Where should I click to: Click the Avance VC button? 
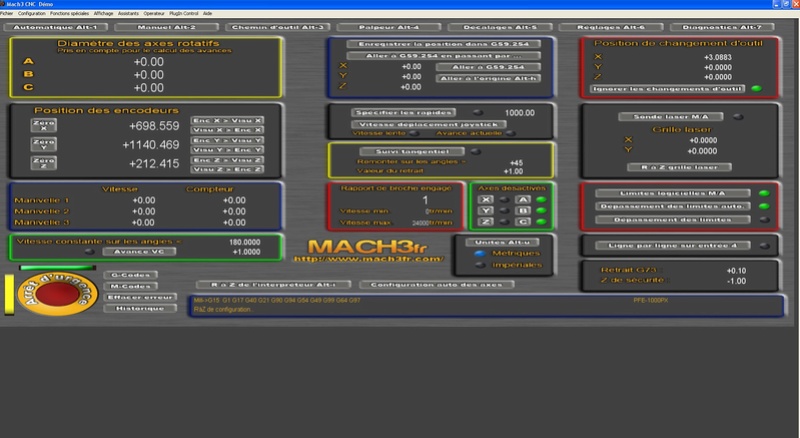tap(139, 252)
